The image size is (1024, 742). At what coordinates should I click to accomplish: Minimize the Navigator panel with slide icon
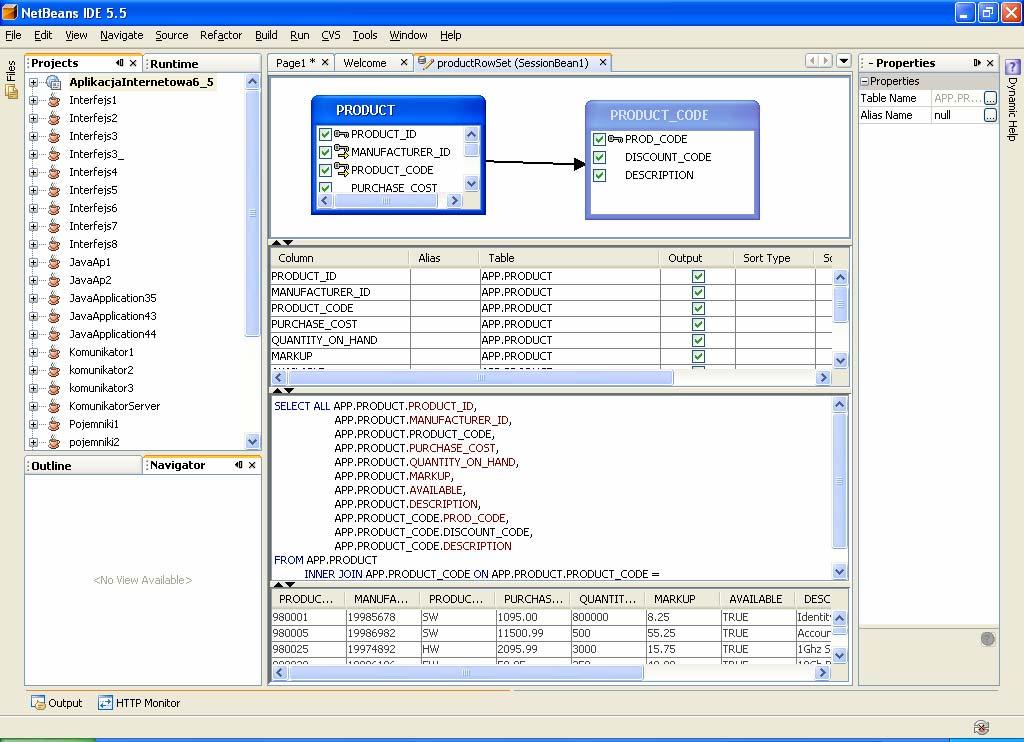coord(238,464)
